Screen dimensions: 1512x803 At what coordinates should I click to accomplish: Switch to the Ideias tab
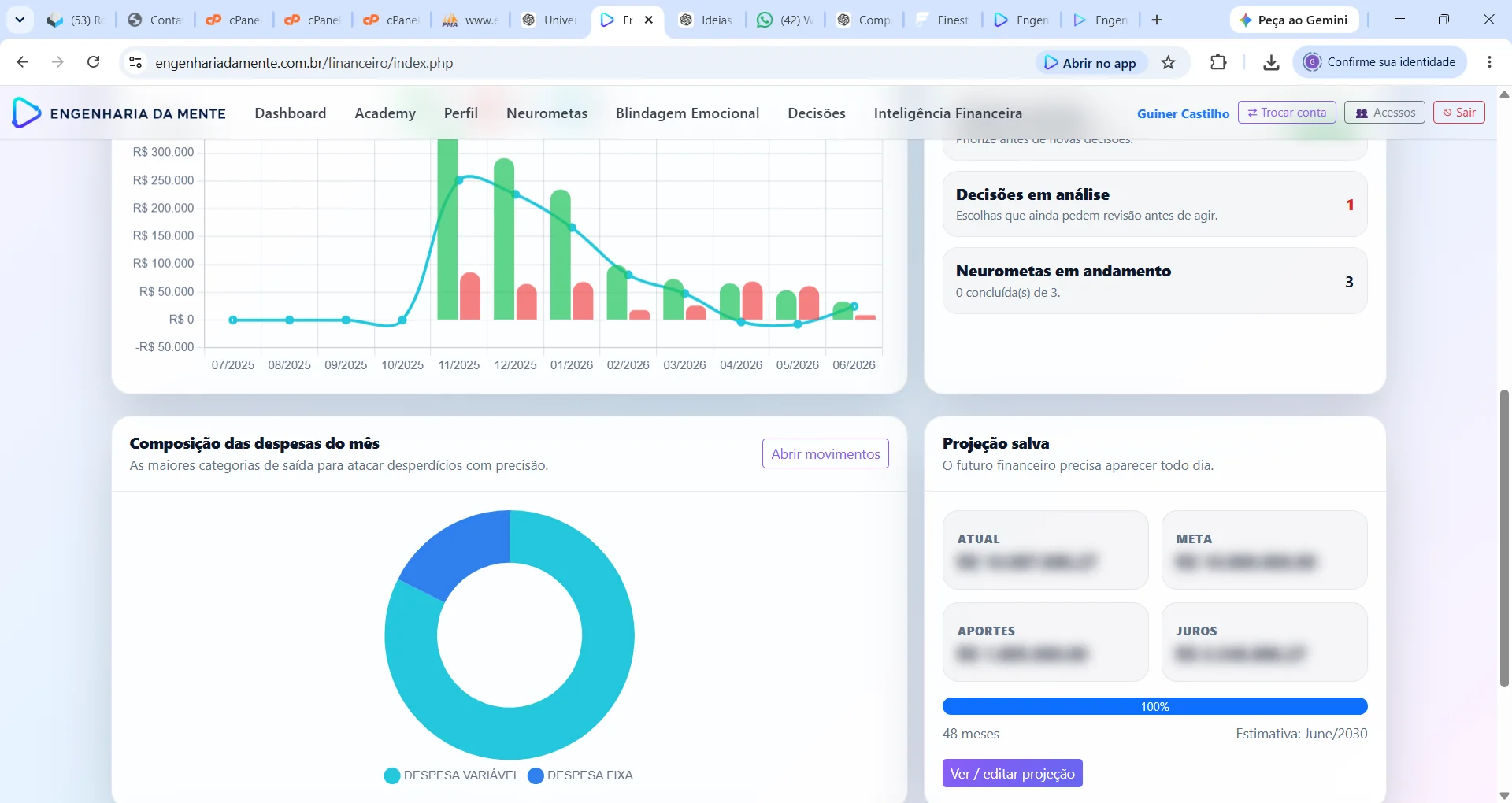pyautogui.click(x=706, y=20)
